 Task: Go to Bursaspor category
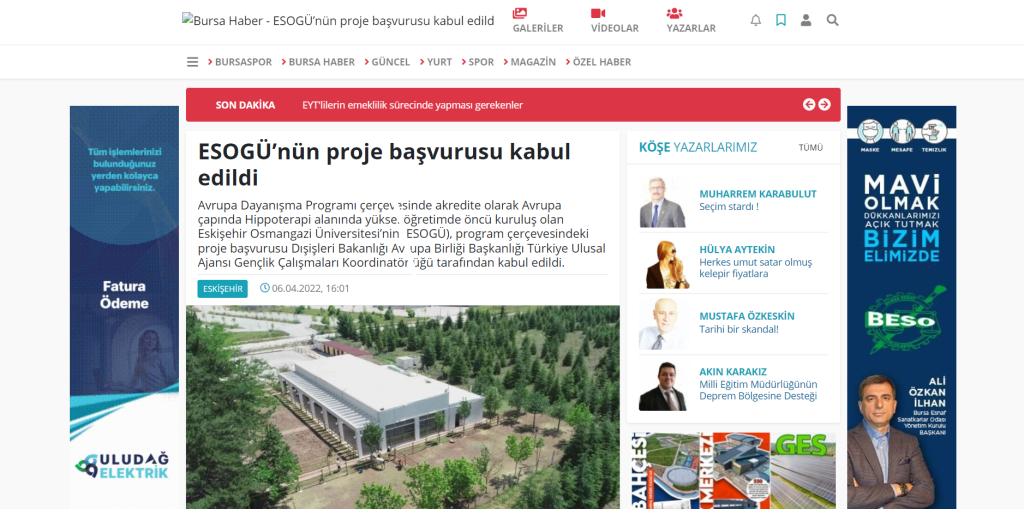[x=240, y=62]
